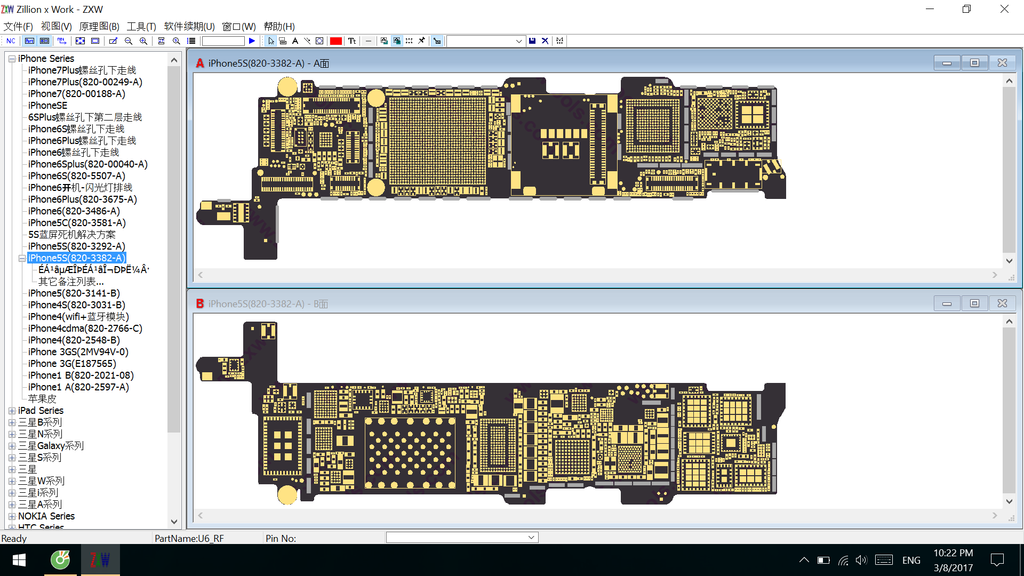Open the 窗口(W) menu
The height and width of the screenshot is (576, 1024).
pos(238,26)
